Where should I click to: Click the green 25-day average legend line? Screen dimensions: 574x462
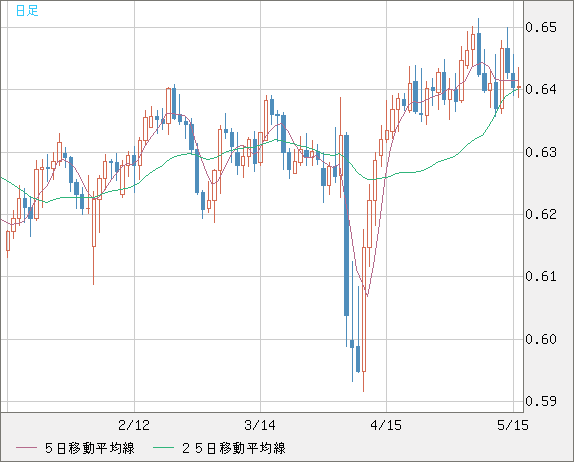(x=163, y=448)
